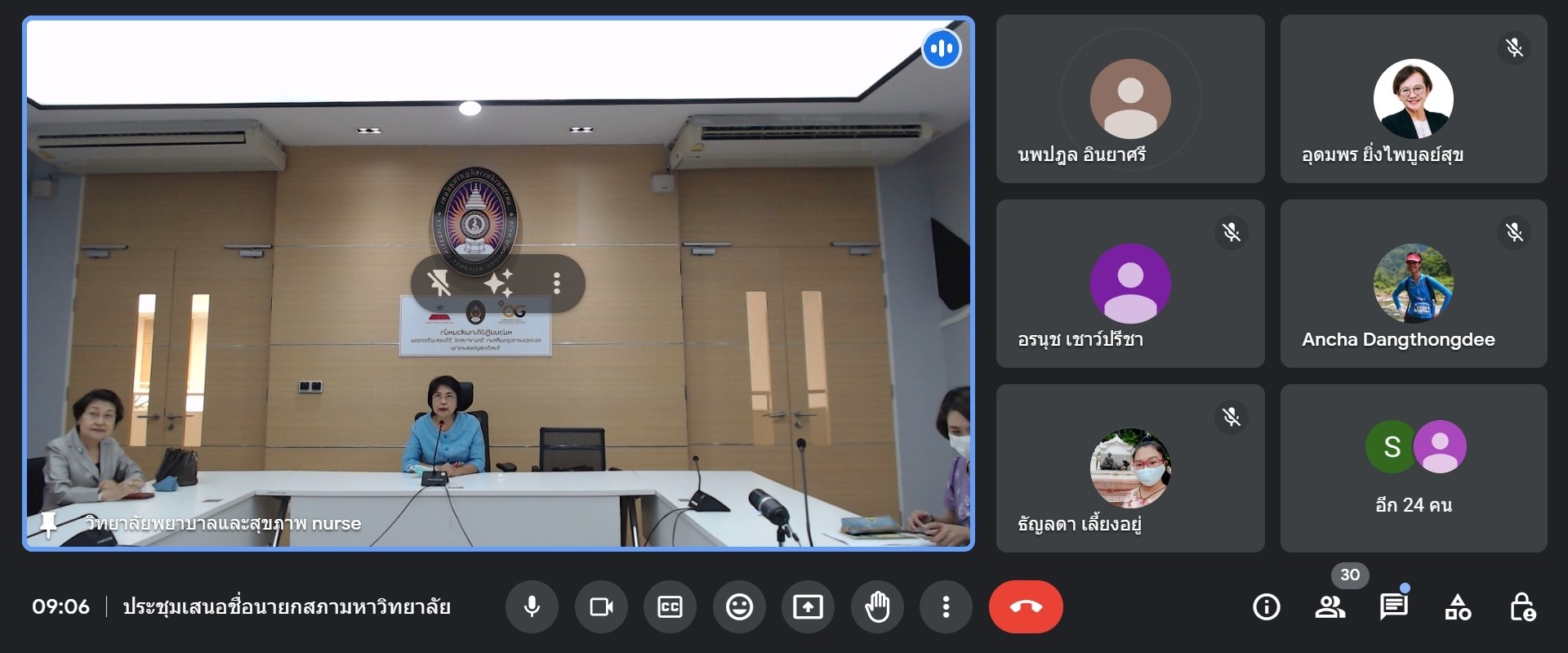Mute the microphone in the call bar
This screenshot has width=1568, height=653.
click(532, 606)
